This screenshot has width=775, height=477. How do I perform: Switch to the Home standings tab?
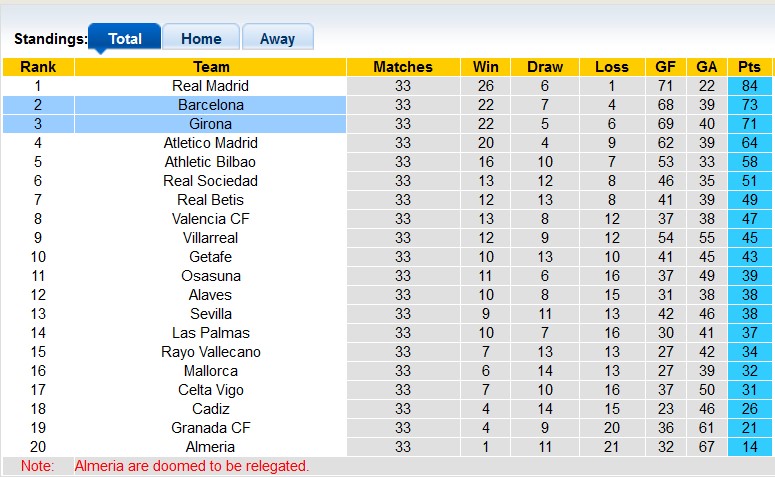[x=201, y=39]
